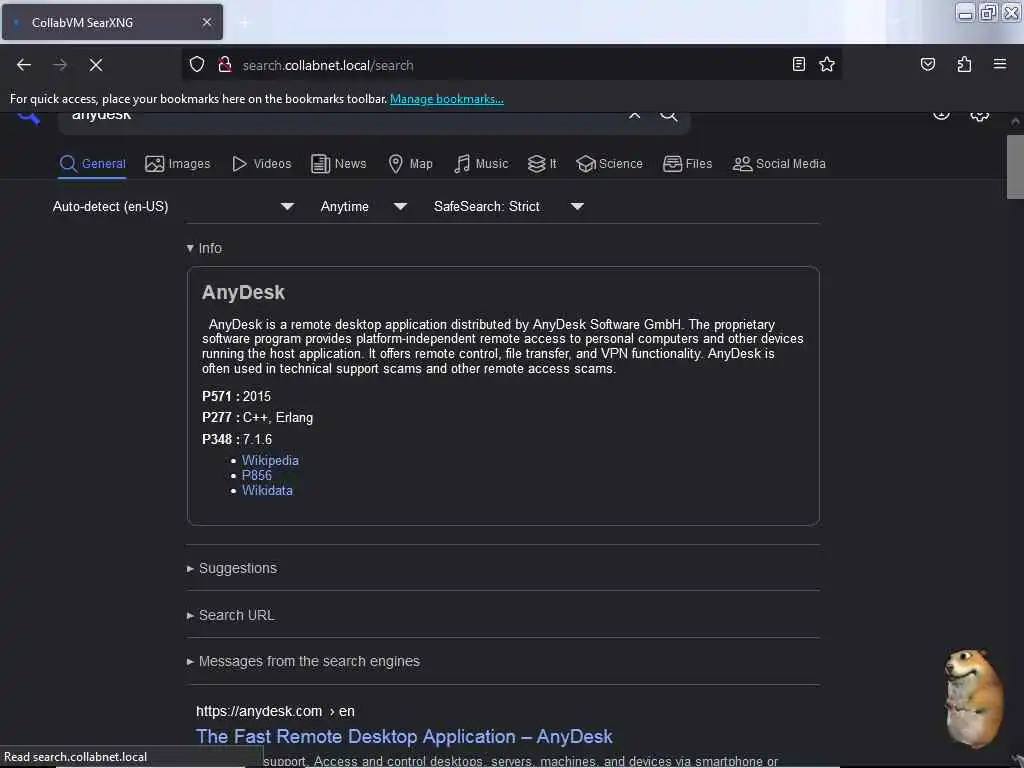Collapse the Info section
The width and height of the screenshot is (1024, 768).
(204, 248)
